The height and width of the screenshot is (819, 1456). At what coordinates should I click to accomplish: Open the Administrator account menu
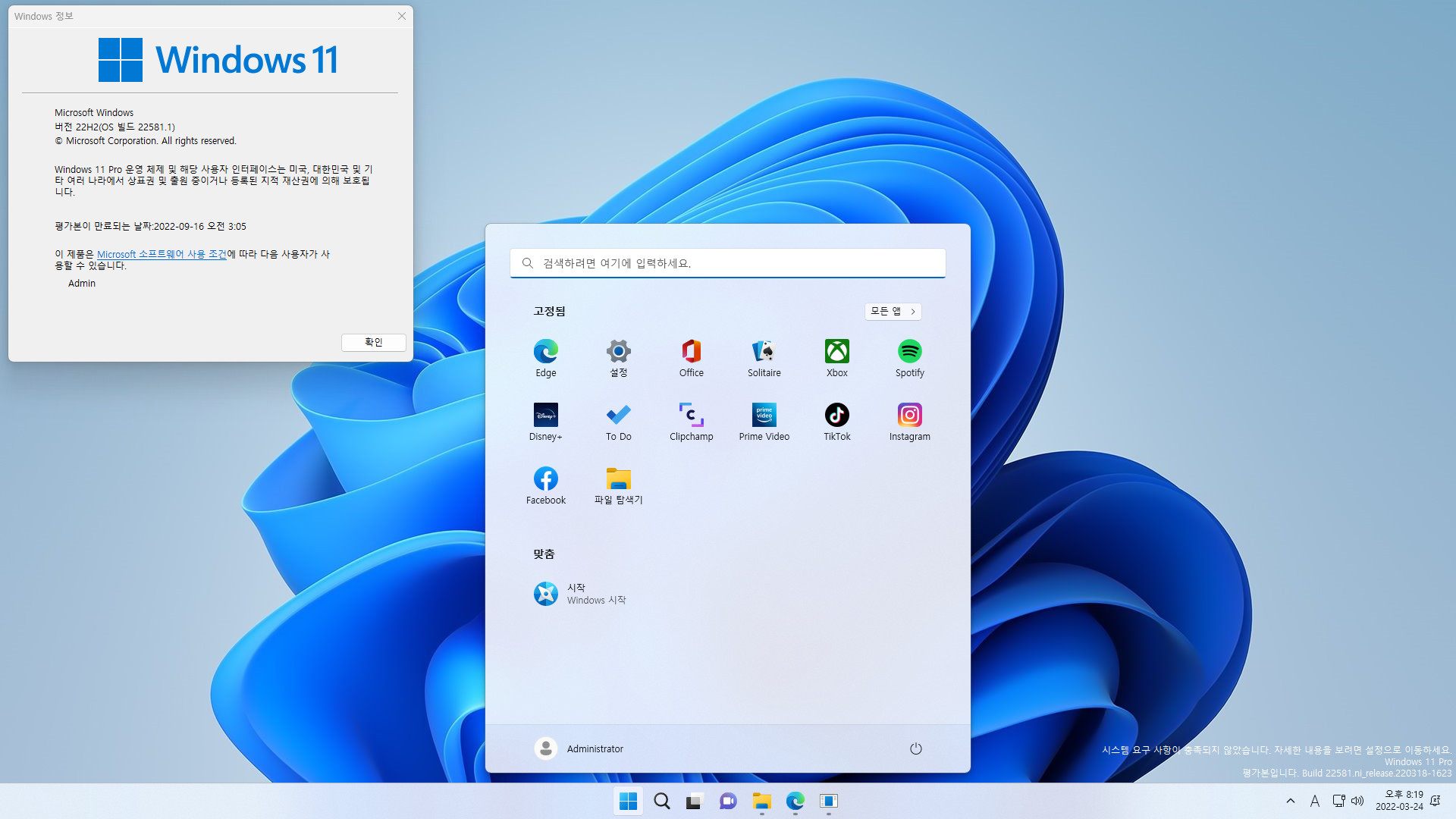tap(579, 748)
